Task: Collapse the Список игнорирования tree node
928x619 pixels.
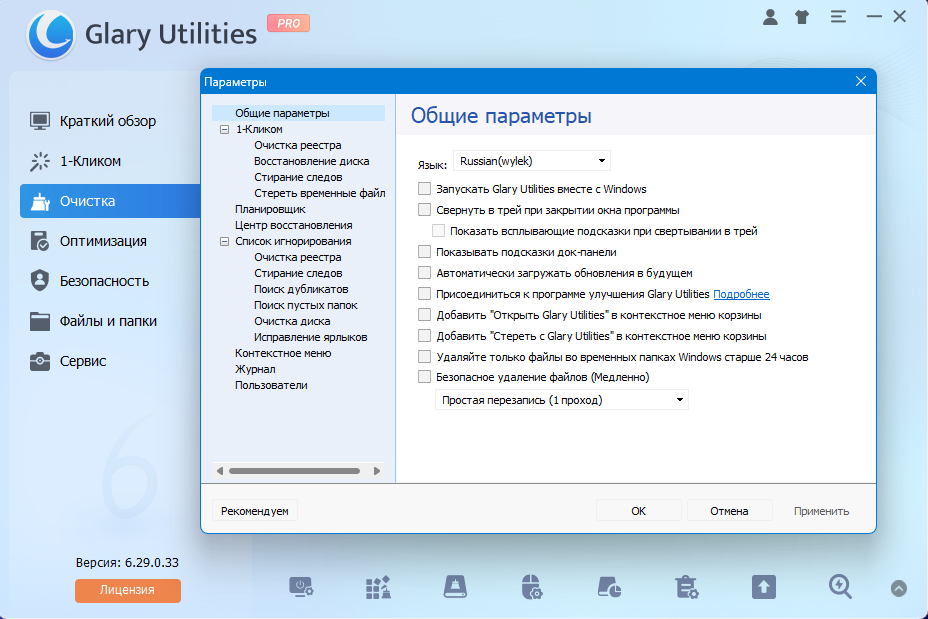Action: [x=224, y=241]
